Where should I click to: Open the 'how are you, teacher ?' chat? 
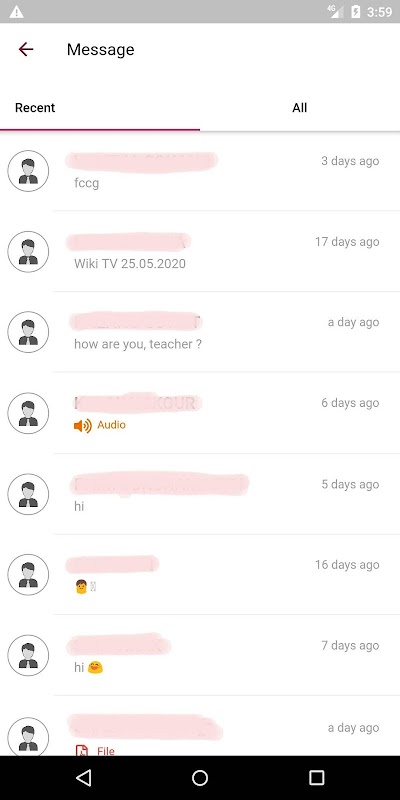(200, 332)
